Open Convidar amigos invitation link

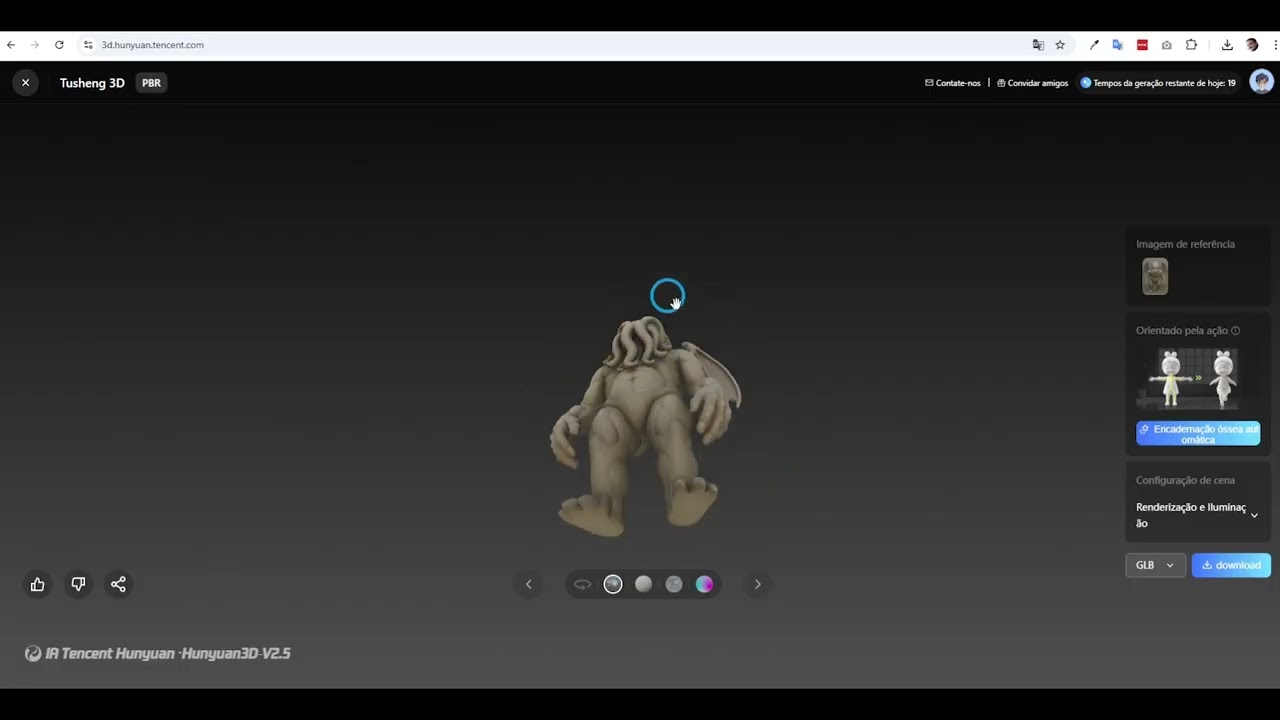1033,83
